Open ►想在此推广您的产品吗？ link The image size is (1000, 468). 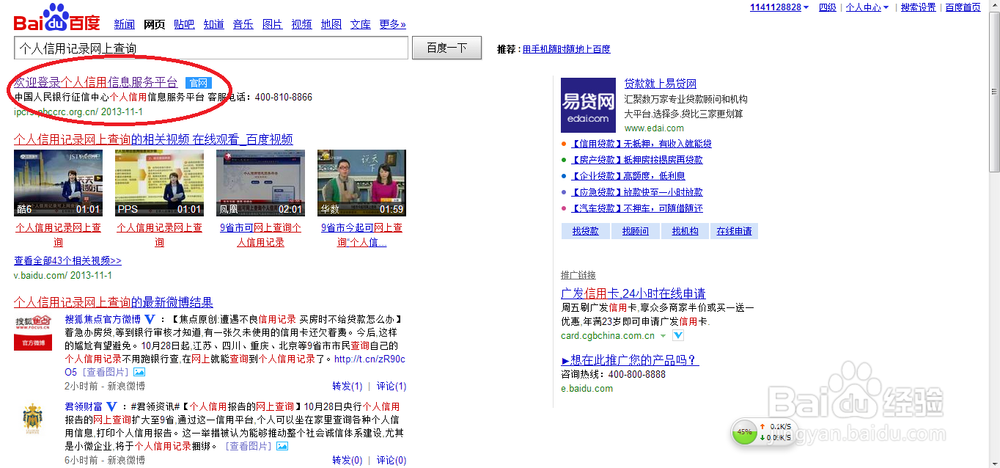coord(630,361)
